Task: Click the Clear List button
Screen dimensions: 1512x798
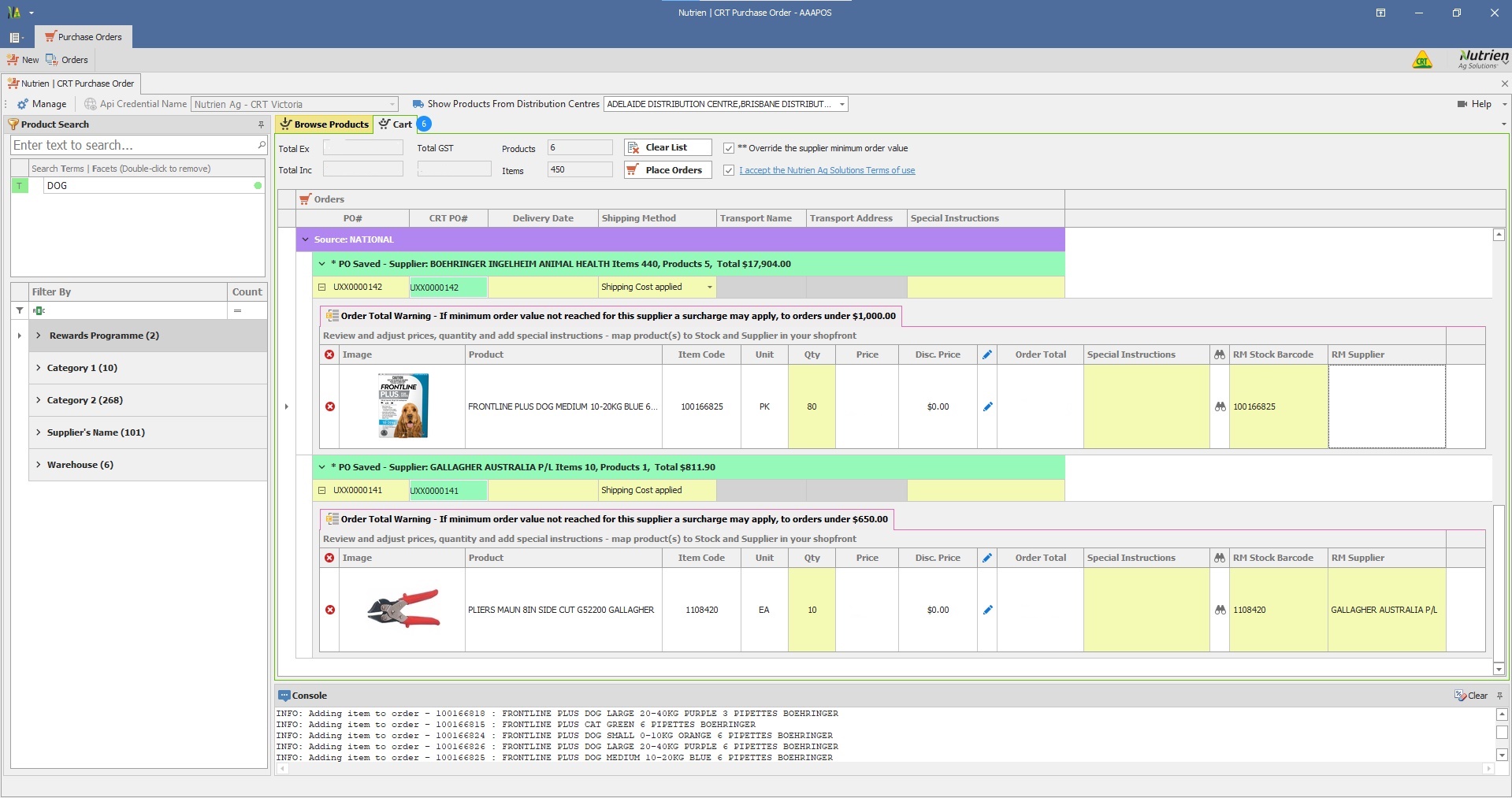Action: pos(667,147)
